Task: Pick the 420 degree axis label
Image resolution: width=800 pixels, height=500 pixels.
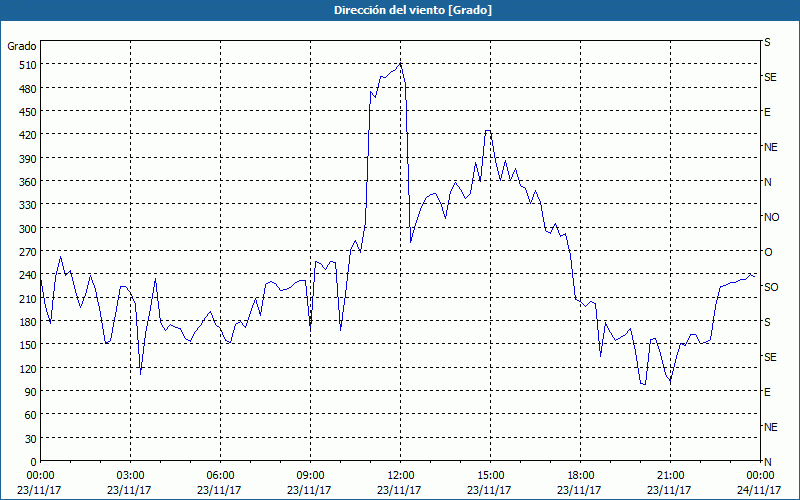Action: click(x=28, y=135)
